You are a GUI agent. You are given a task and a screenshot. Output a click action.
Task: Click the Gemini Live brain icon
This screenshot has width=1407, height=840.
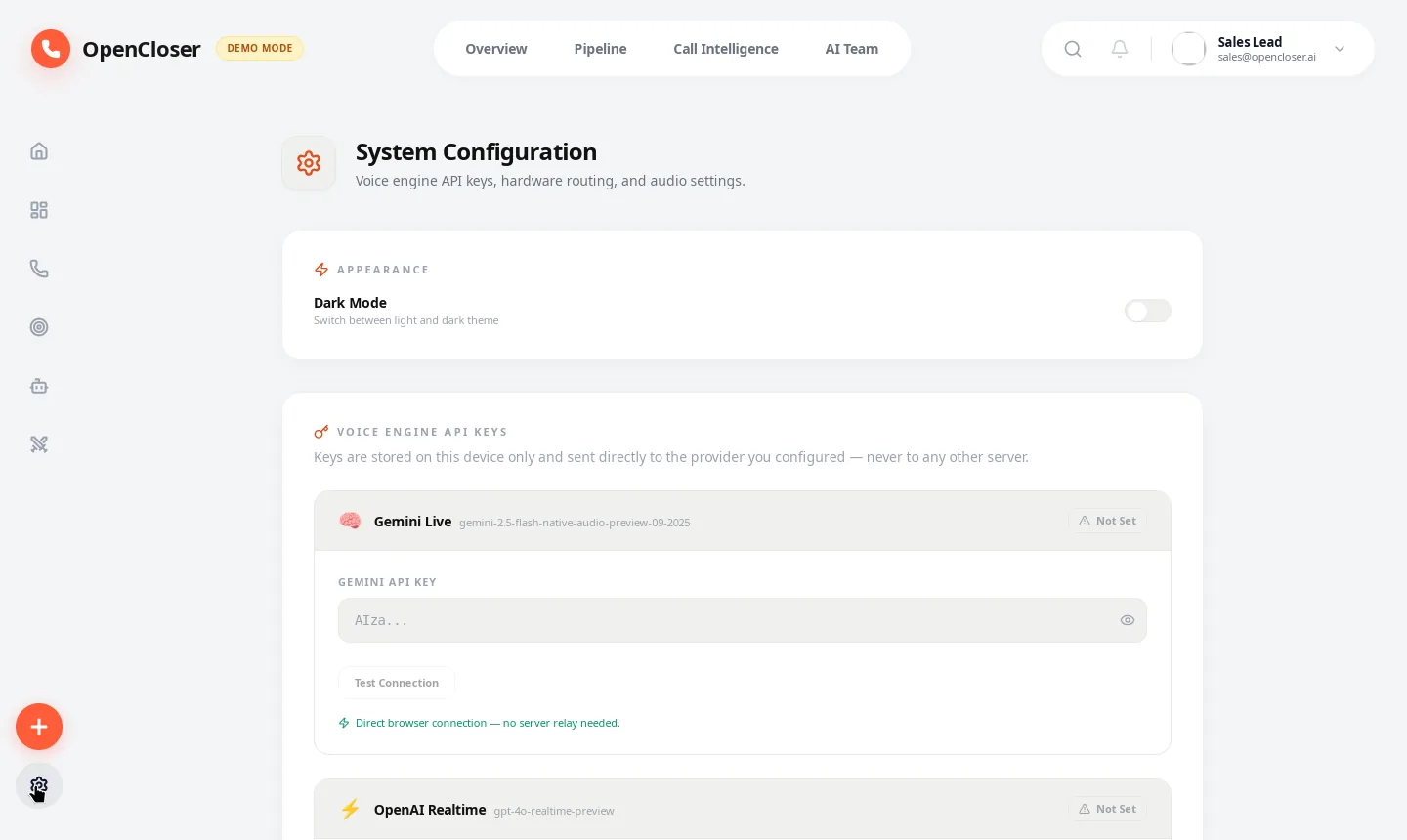(x=350, y=521)
